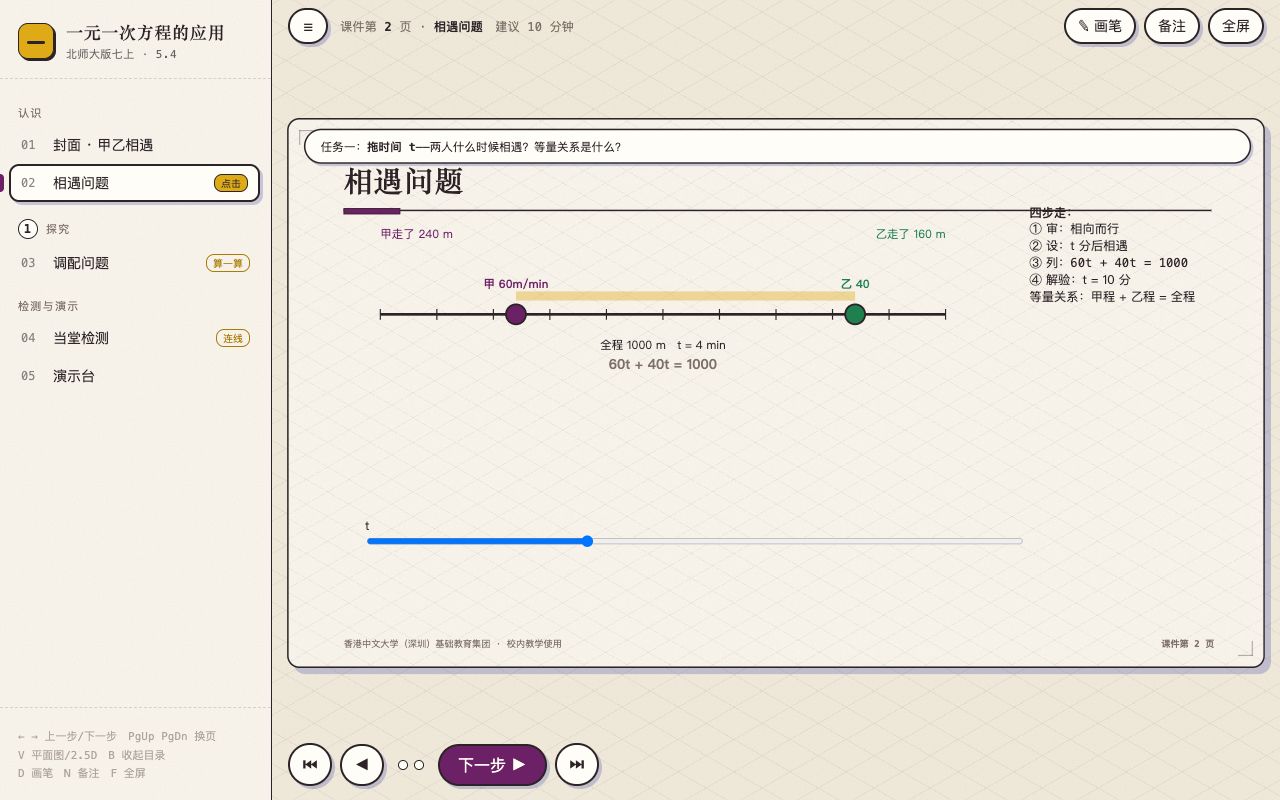Screen dimensions: 1280x800
Task: Click step ② 设：t 分后相遇
Action: click(1078, 246)
